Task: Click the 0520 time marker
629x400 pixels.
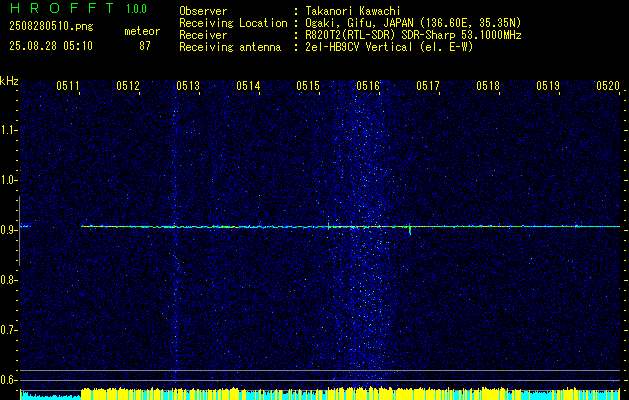Action: [608, 85]
